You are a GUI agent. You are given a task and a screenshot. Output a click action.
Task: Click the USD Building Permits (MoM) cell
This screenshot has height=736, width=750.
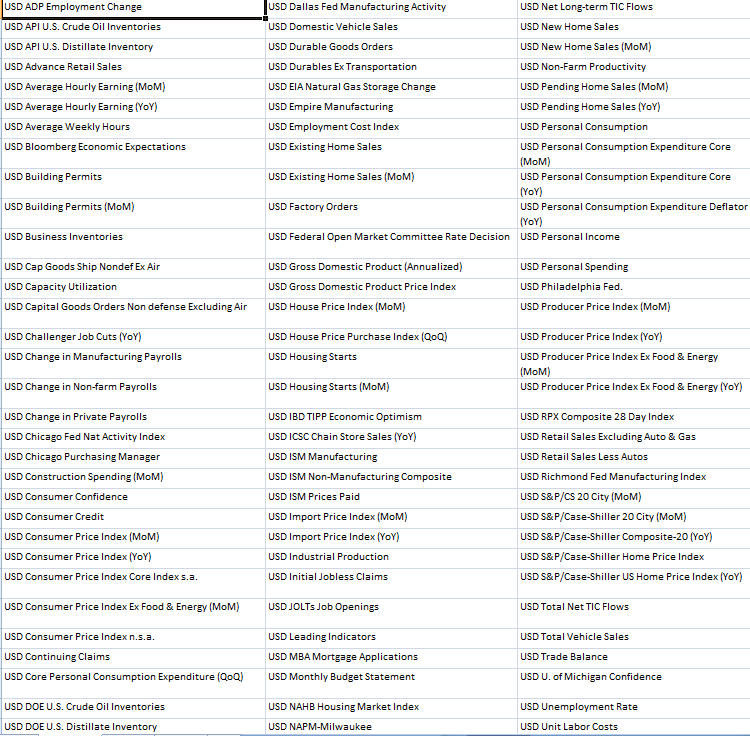tap(133, 213)
